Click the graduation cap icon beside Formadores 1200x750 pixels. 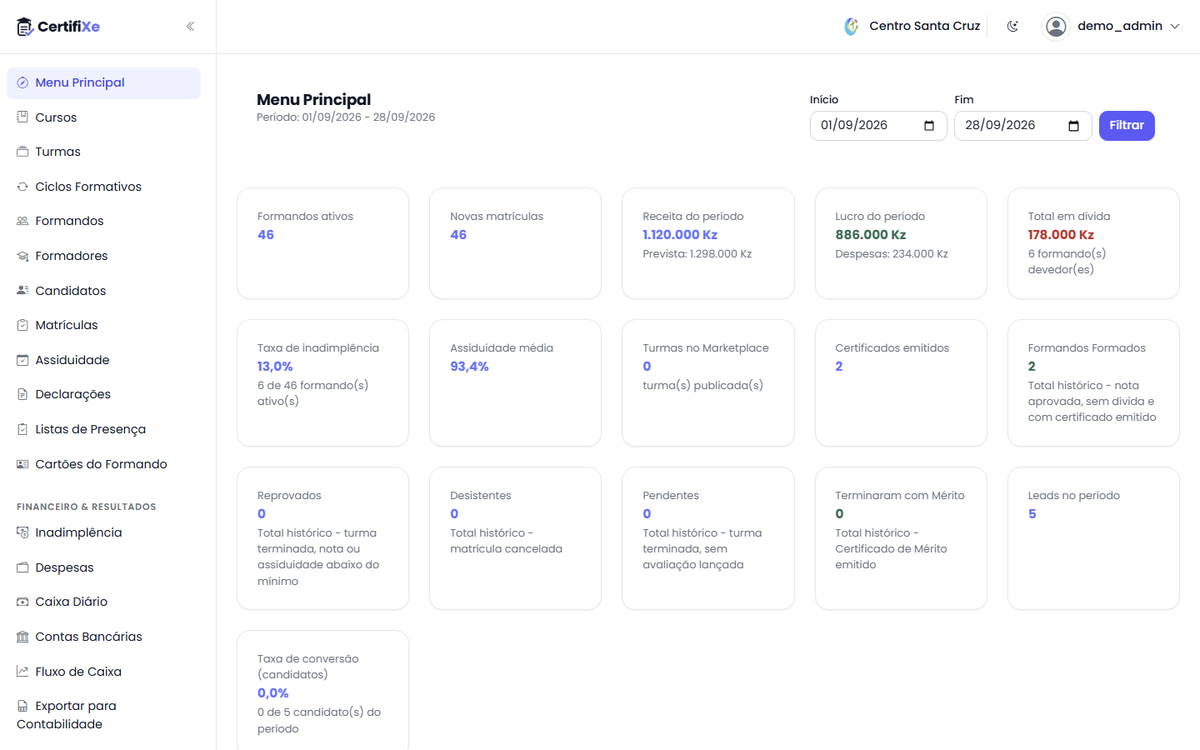pos(23,256)
